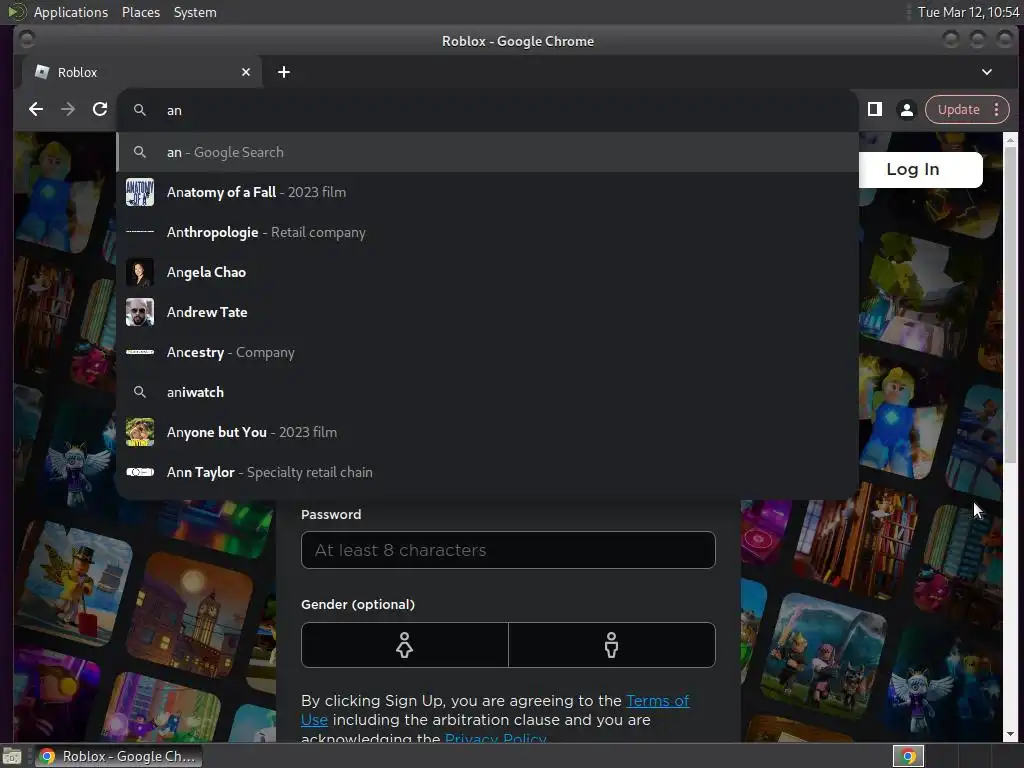Viewport: 1024px width, 768px height.
Task: Click the search magnifier in address bar
Action: 140,110
